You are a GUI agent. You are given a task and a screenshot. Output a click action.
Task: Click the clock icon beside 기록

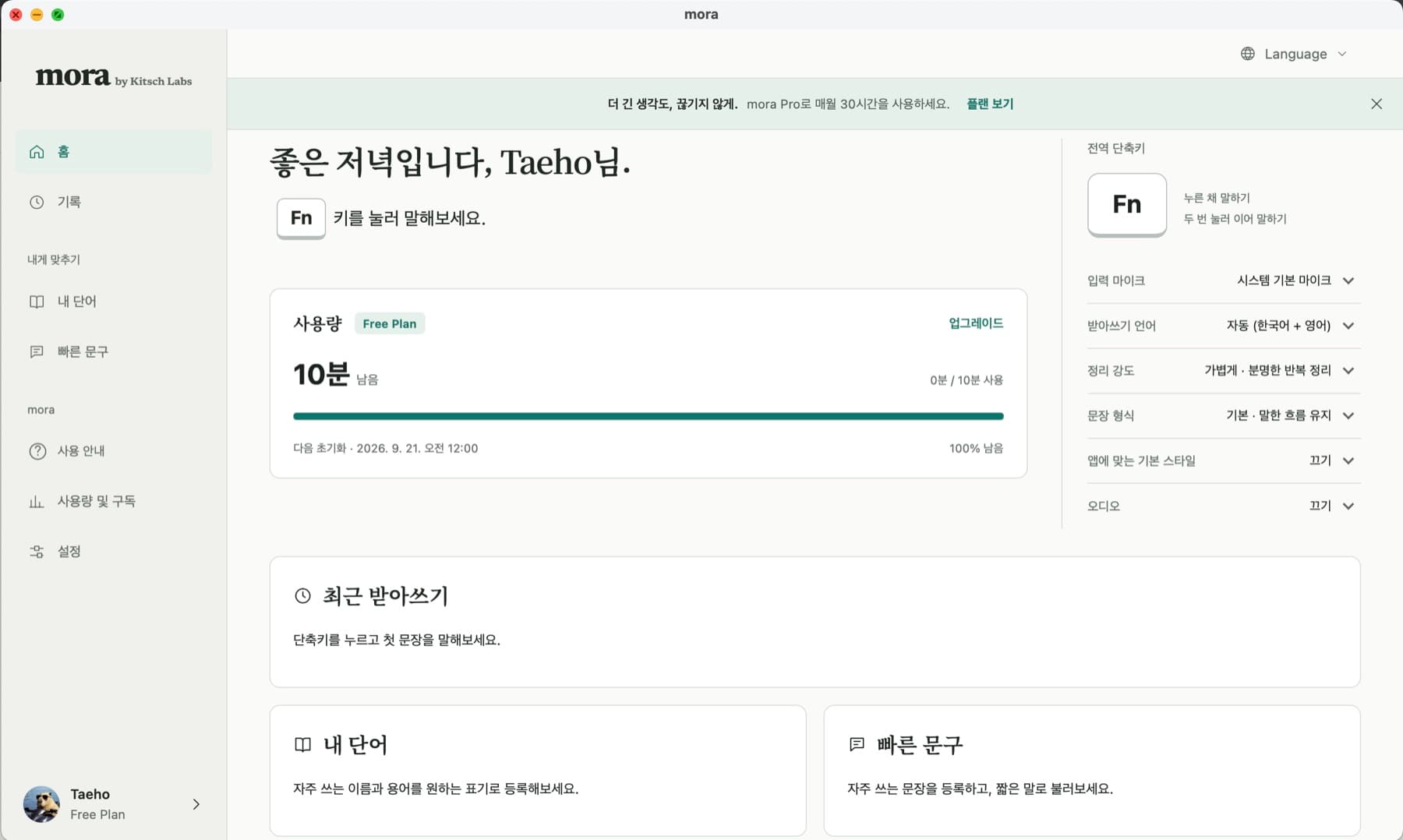coord(37,202)
